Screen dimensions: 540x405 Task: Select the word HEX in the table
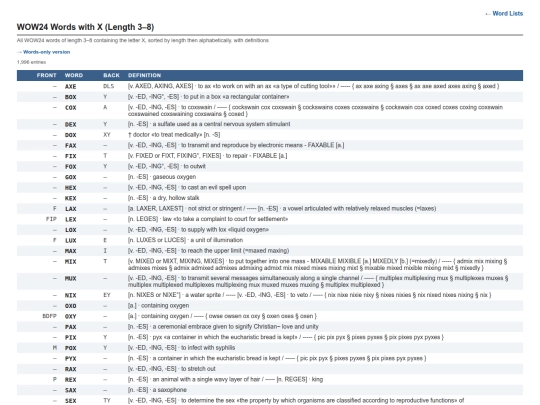(x=71, y=188)
